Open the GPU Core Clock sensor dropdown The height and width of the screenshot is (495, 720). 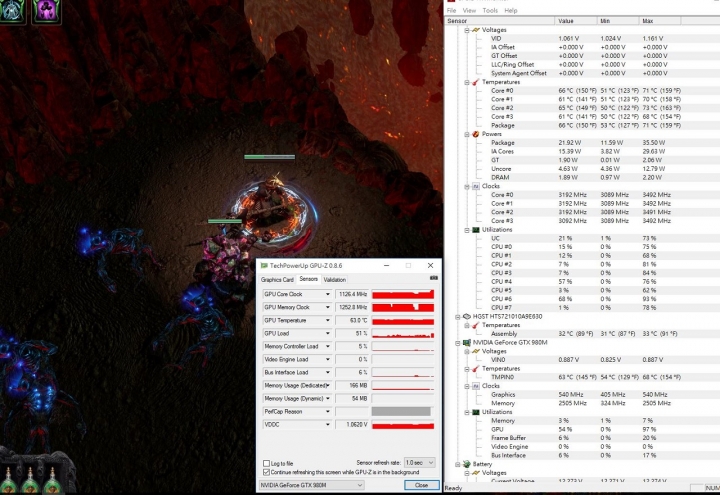[328, 294]
